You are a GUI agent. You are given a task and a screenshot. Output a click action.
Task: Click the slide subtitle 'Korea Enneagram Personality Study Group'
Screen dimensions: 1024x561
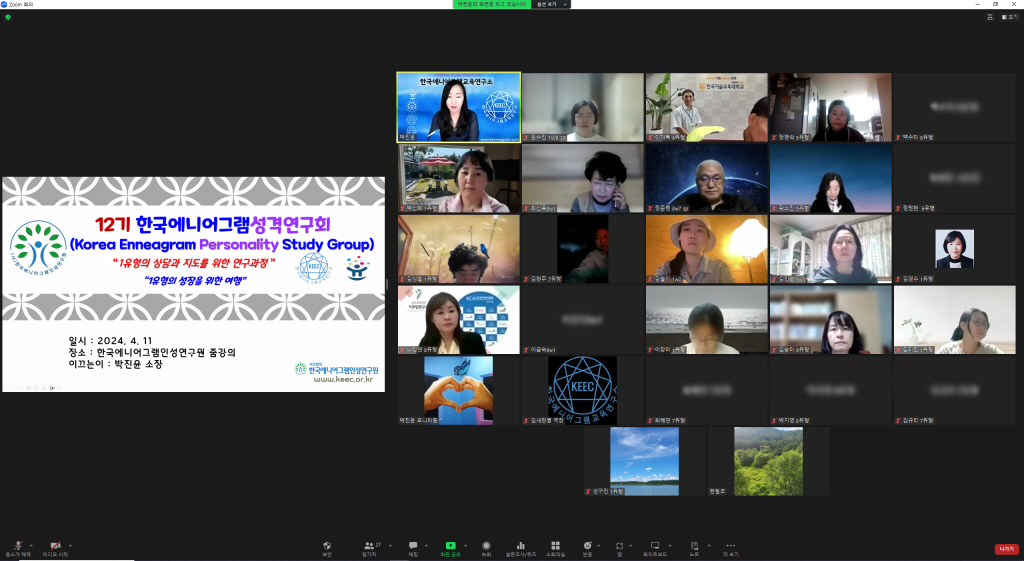pyautogui.click(x=222, y=244)
